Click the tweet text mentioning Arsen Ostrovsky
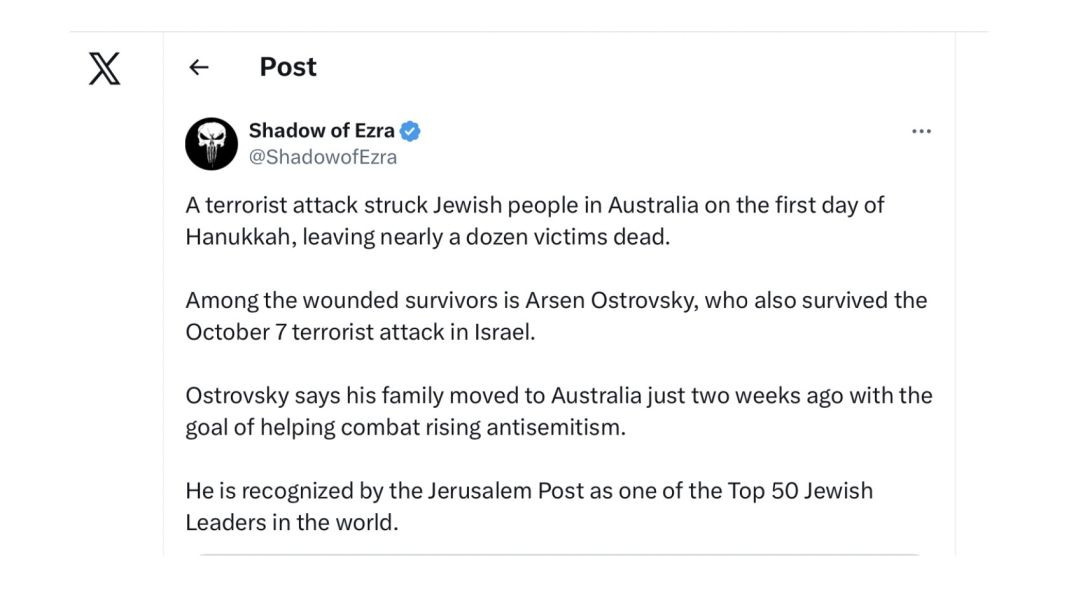This screenshot has width=1076, height=604. (556, 315)
